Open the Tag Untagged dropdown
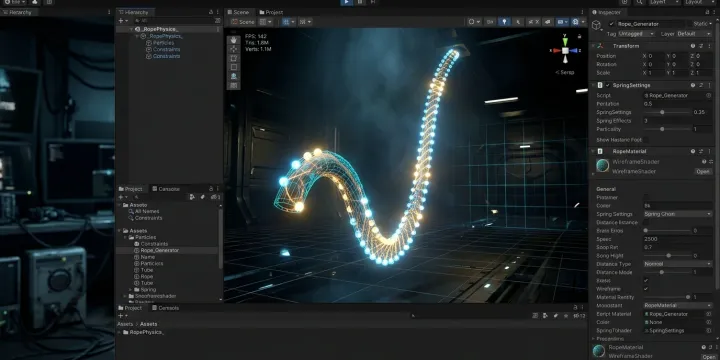This screenshot has height=360, width=720. (x=636, y=34)
